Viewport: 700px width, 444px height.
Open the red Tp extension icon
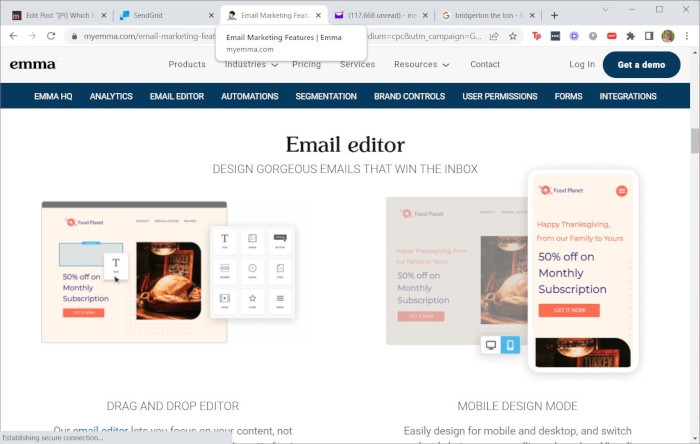pyautogui.click(x=536, y=36)
